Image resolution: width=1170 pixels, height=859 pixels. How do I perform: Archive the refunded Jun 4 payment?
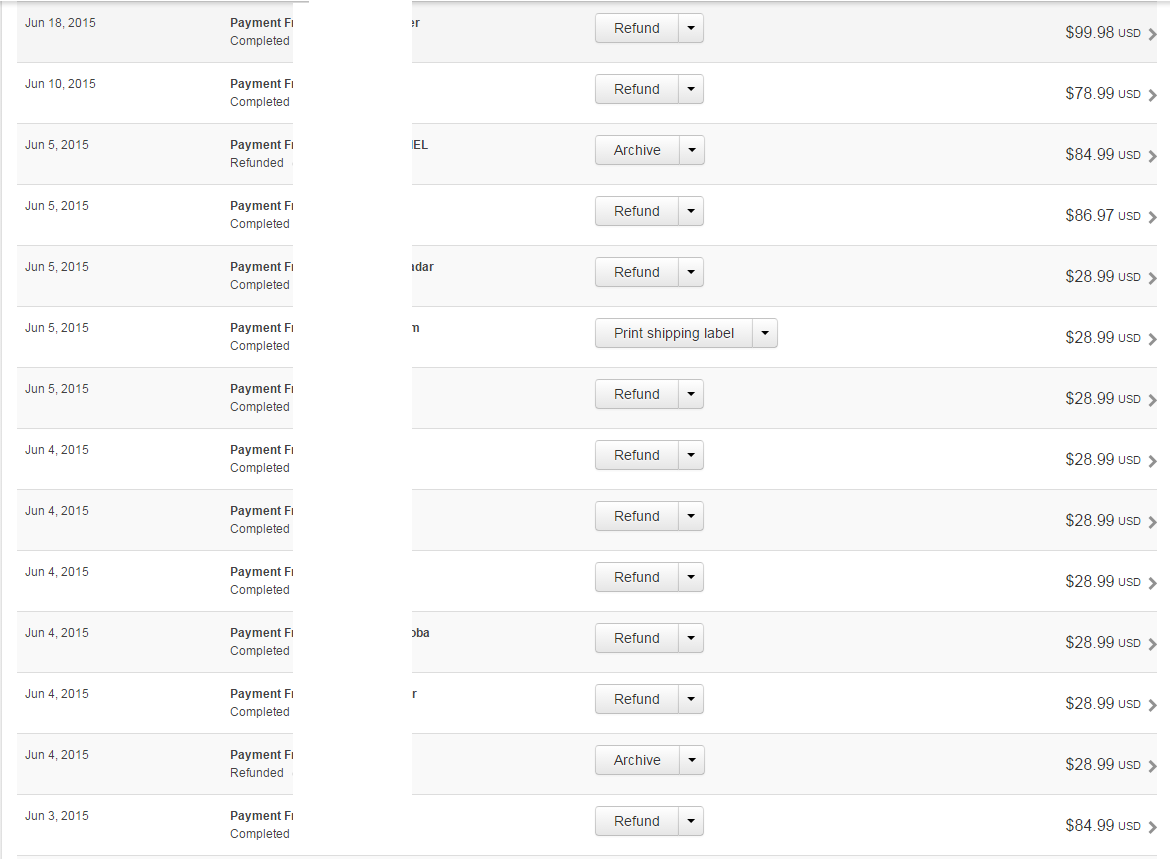(637, 760)
